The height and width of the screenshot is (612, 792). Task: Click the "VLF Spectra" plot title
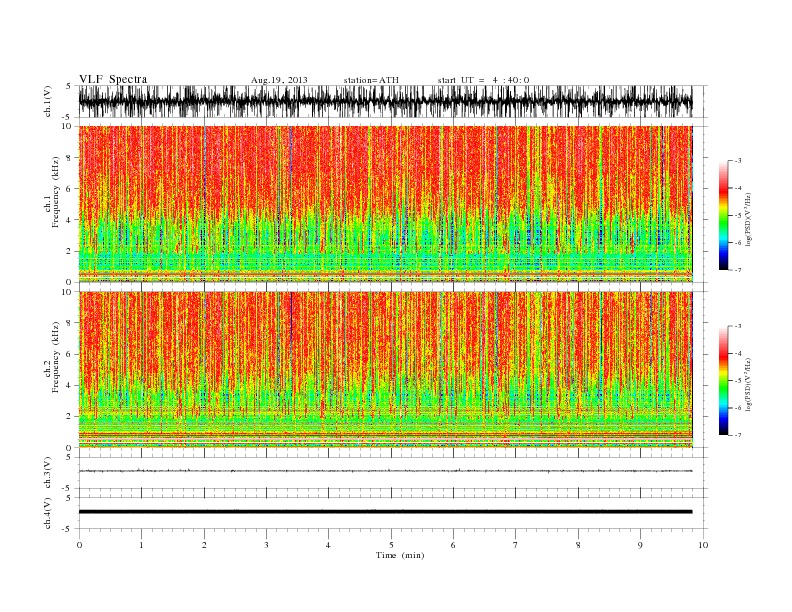pyautogui.click(x=113, y=79)
